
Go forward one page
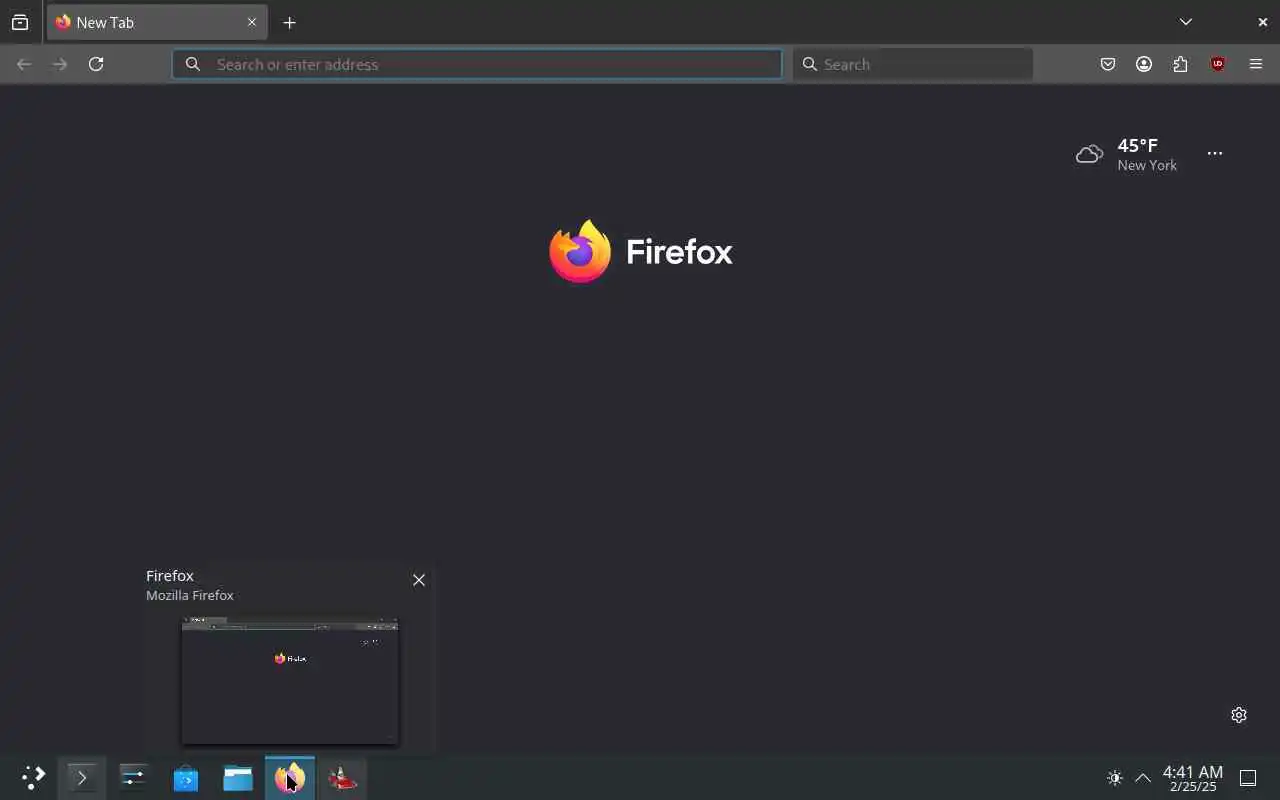[60, 64]
